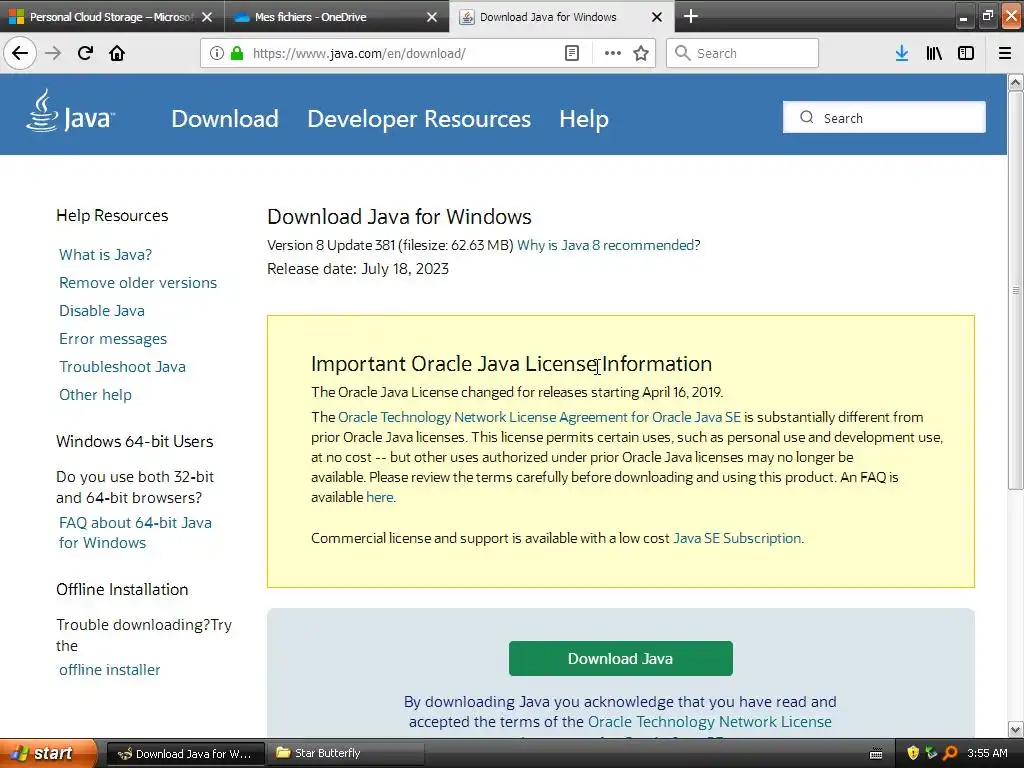The width and height of the screenshot is (1024, 768).
Task: Open the browser home page icon
Action: 117,53
